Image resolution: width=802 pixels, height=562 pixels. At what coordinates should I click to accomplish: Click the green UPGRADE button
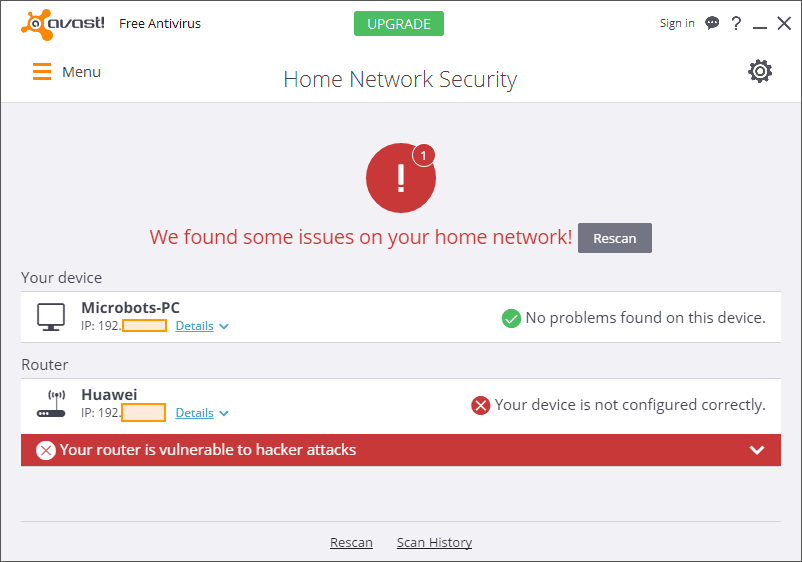(399, 24)
